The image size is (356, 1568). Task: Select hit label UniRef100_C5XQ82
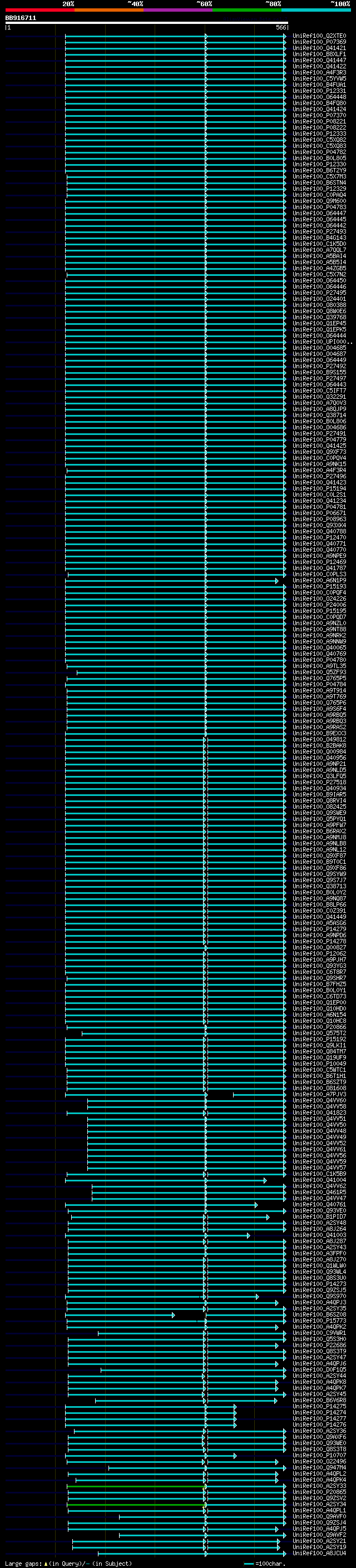coord(319,140)
